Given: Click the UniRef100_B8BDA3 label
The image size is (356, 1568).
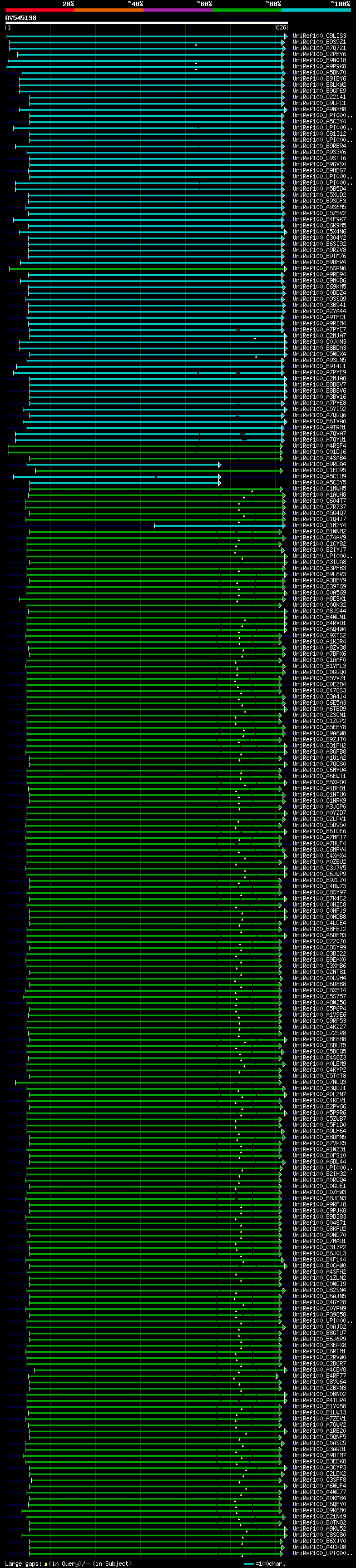Looking at the screenshot, I should click(x=319, y=348).
